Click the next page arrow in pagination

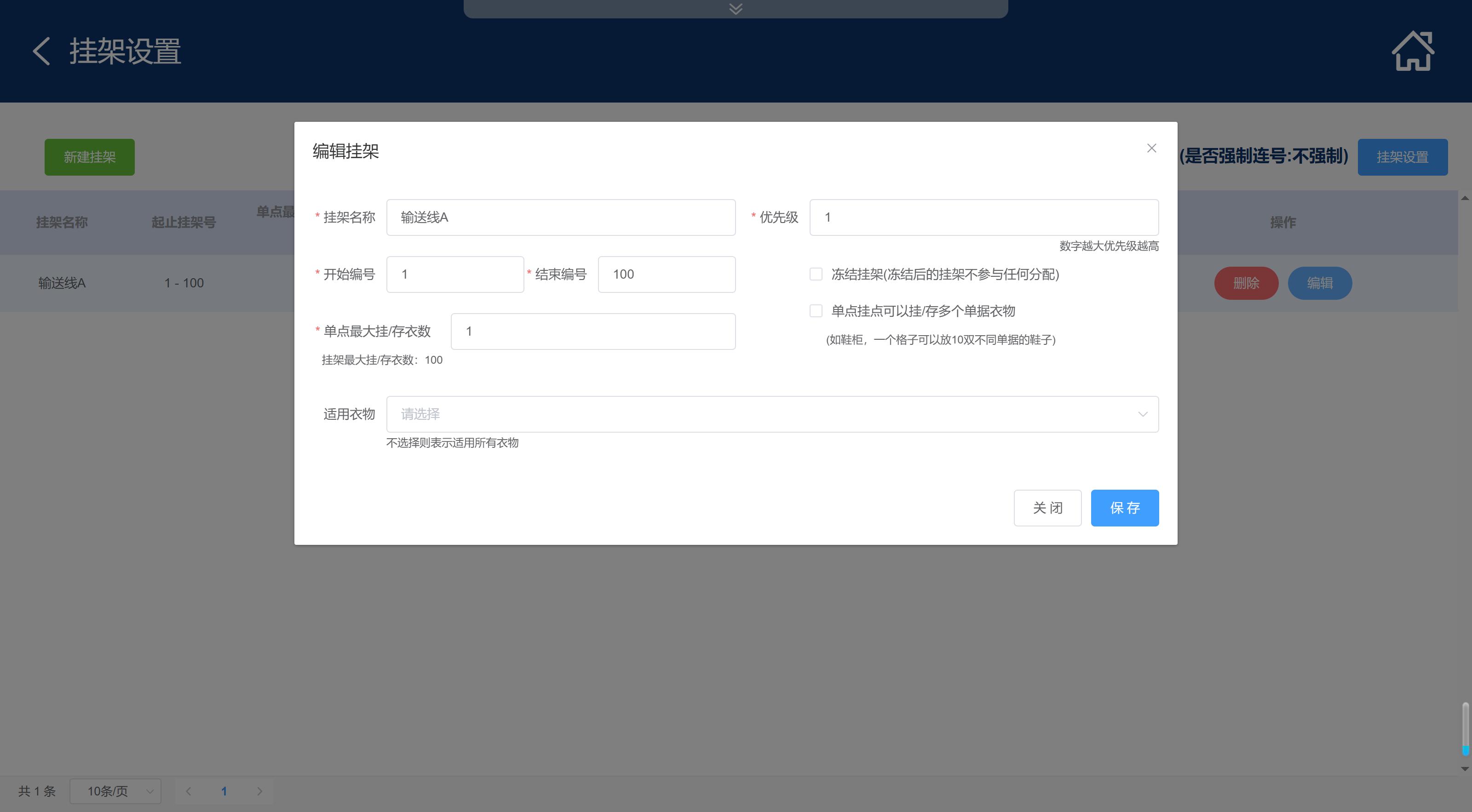(x=259, y=791)
